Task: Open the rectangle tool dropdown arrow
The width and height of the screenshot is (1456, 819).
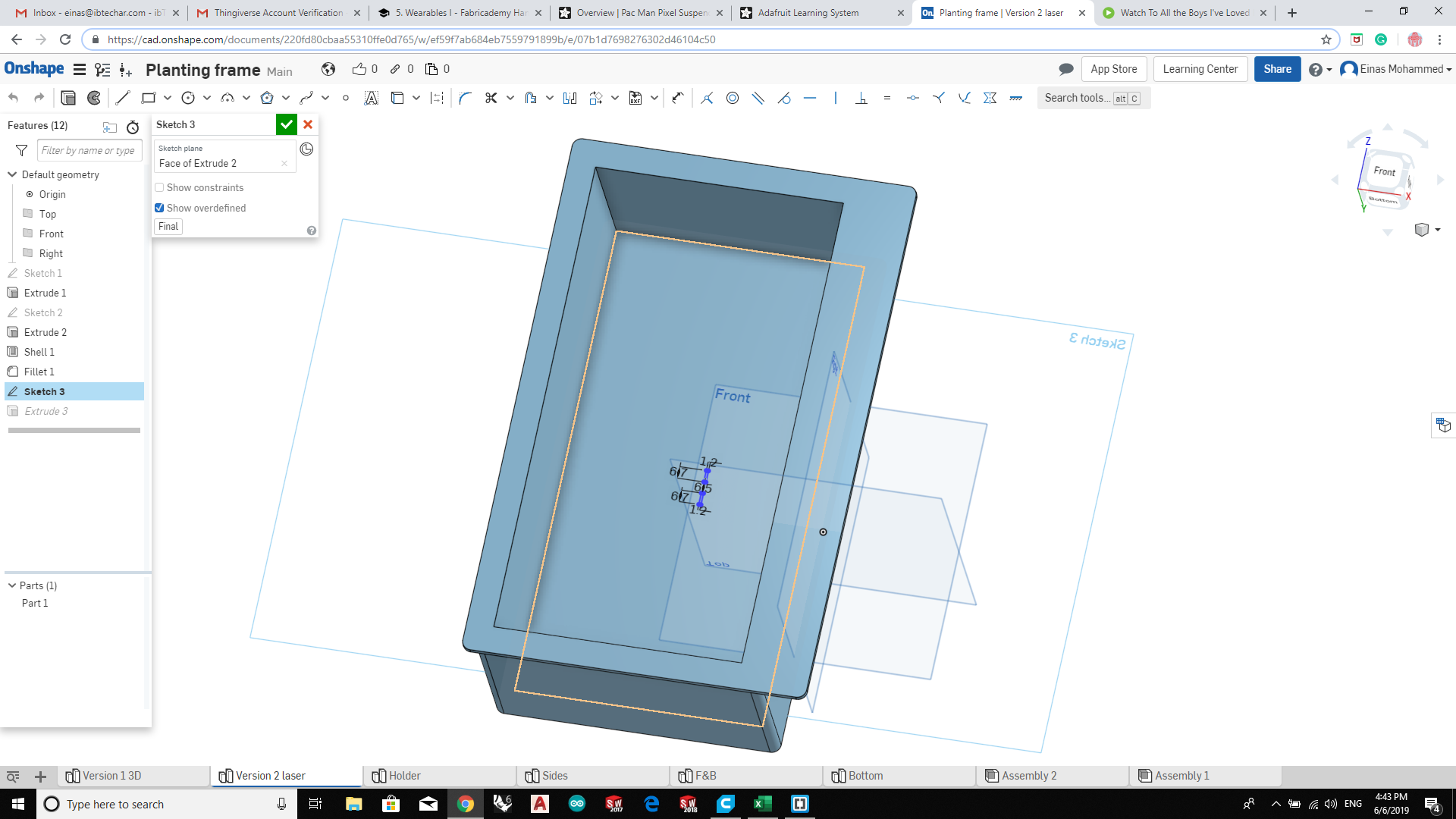Action: (168, 98)
